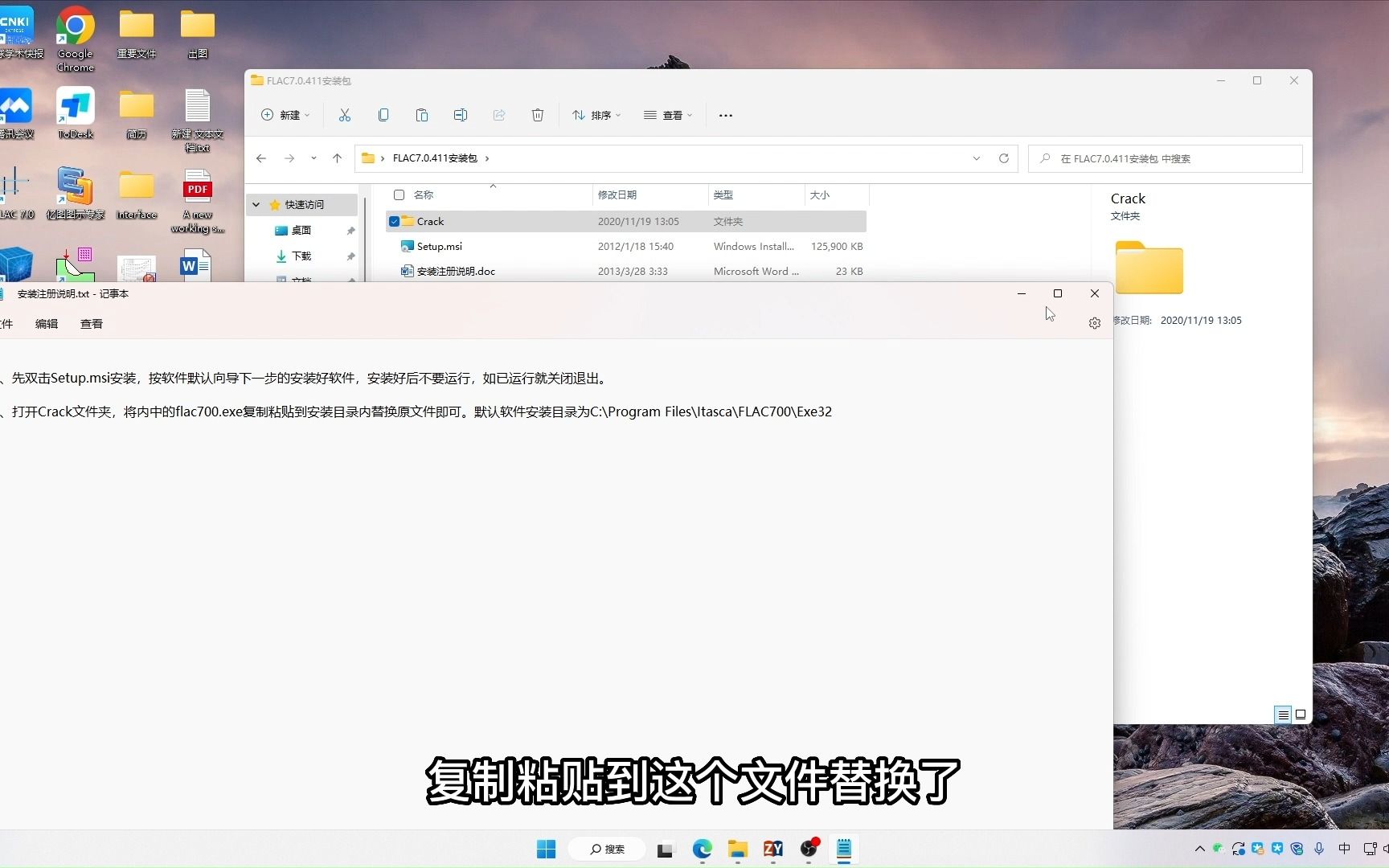Image resolution: width=1389 pixels, height=868 pixels.
Task: Click the Notepad taskbar icon
Action: tap(844, 849)
